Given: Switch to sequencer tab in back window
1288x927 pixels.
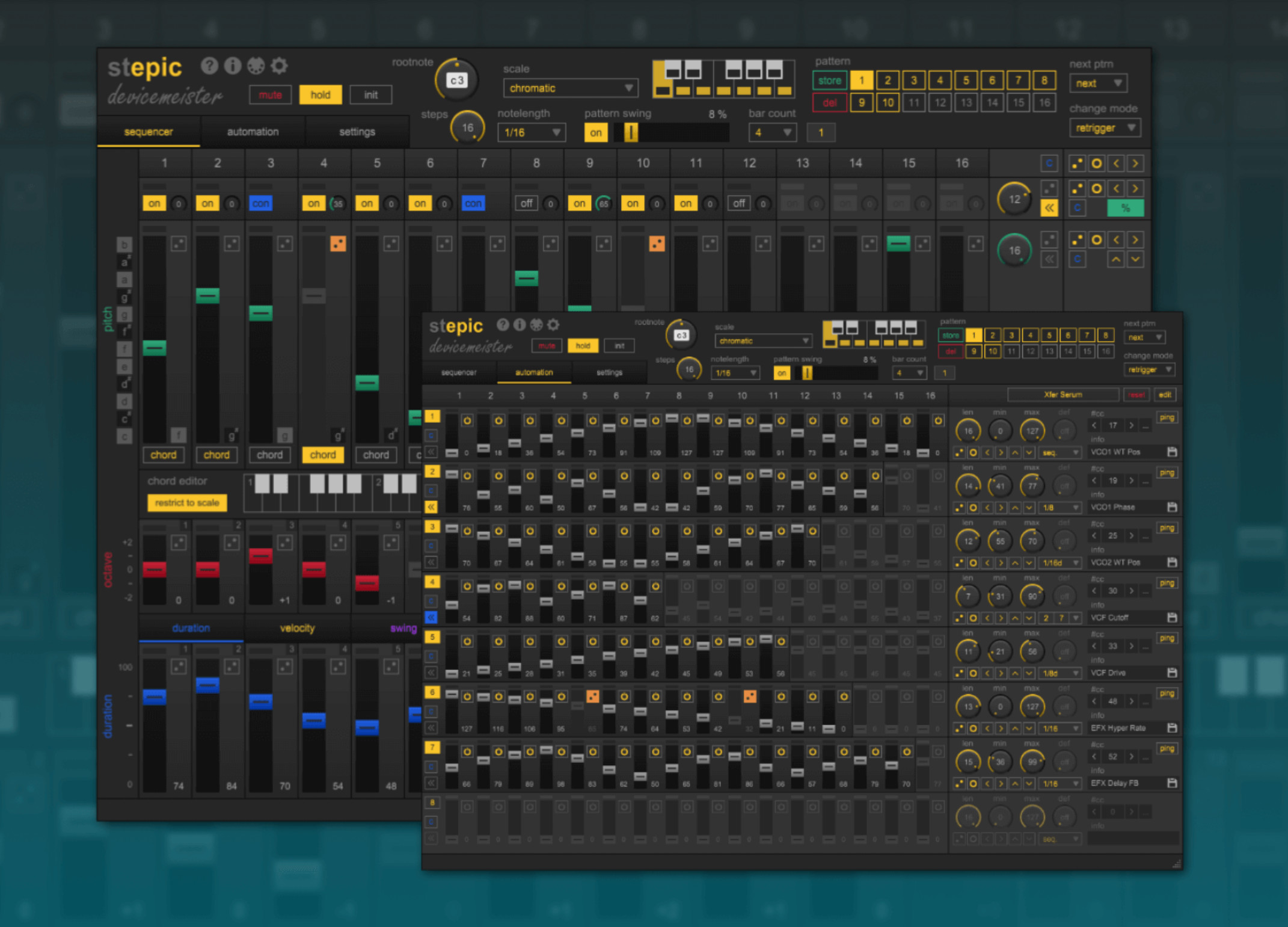Looking at the screenshot, I should point(149,132).
